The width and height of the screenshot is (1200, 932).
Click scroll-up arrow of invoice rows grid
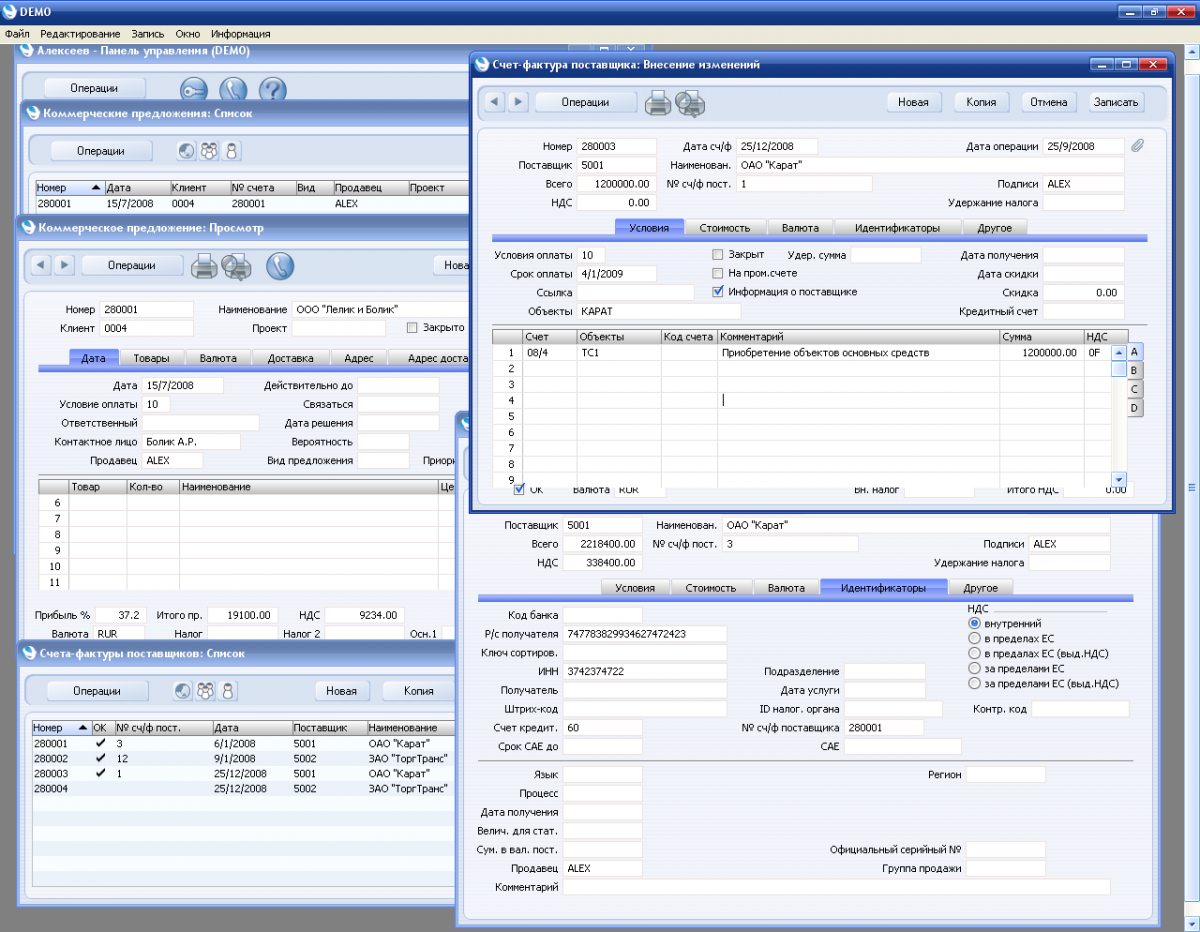1119,351
